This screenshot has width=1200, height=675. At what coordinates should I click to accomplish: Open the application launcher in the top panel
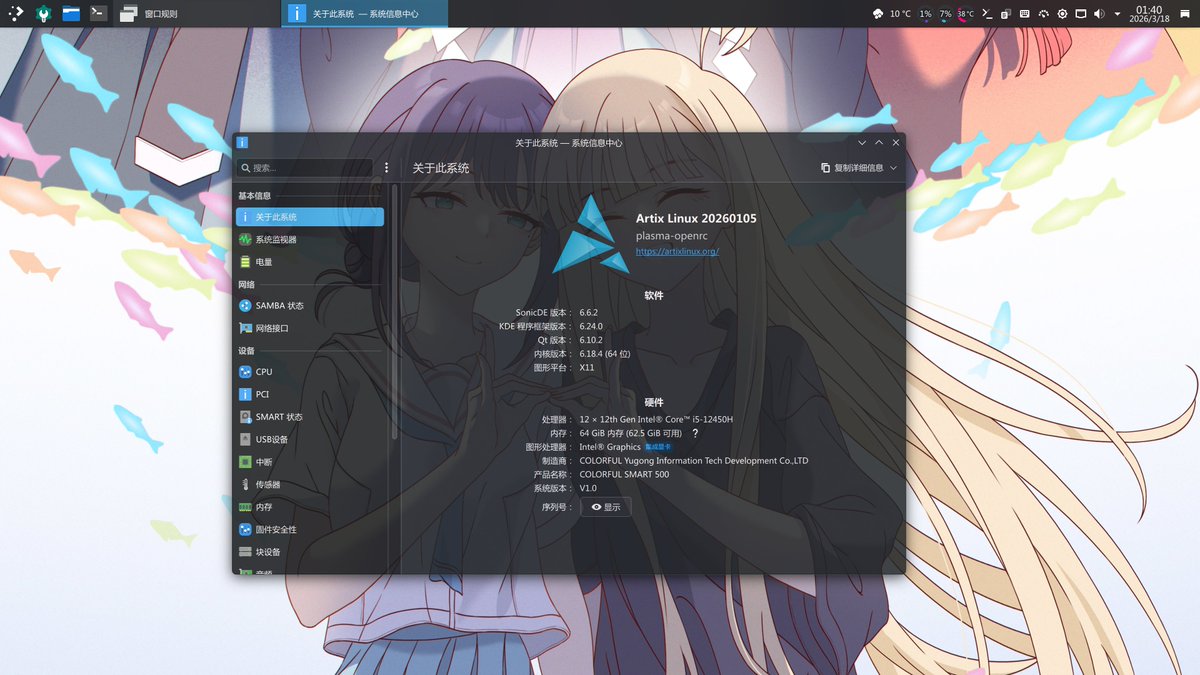(16, 14)
